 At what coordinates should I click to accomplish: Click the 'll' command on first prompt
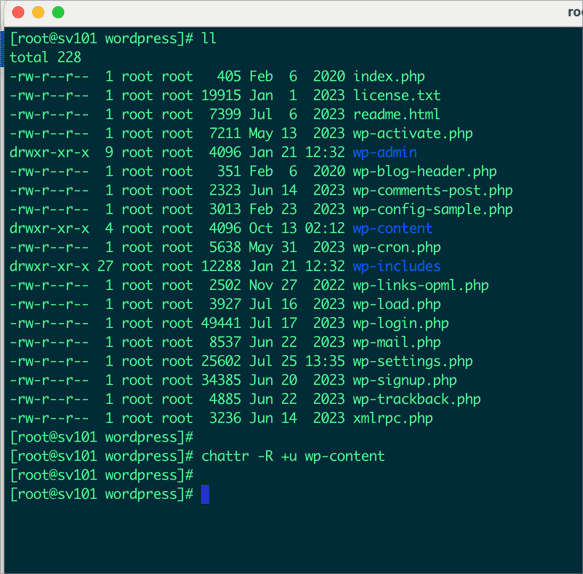pyautogui.click(x=209, y=38)
